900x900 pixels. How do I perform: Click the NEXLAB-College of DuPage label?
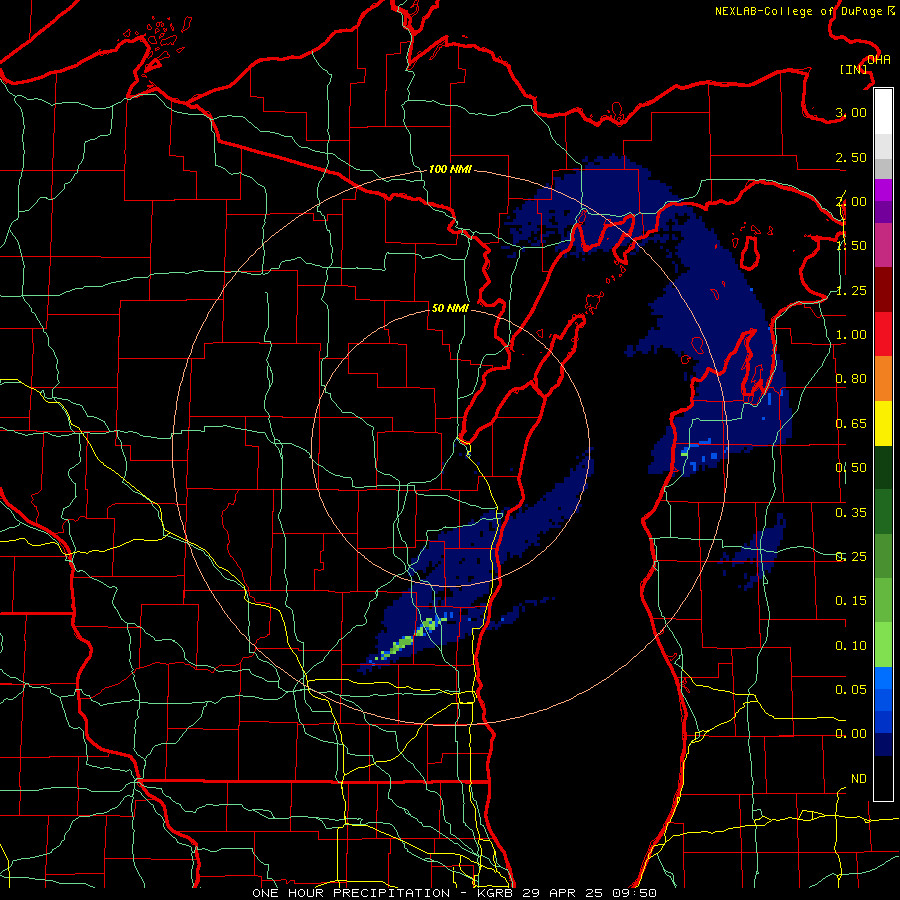pyautogui.click(x=804, y=11)
